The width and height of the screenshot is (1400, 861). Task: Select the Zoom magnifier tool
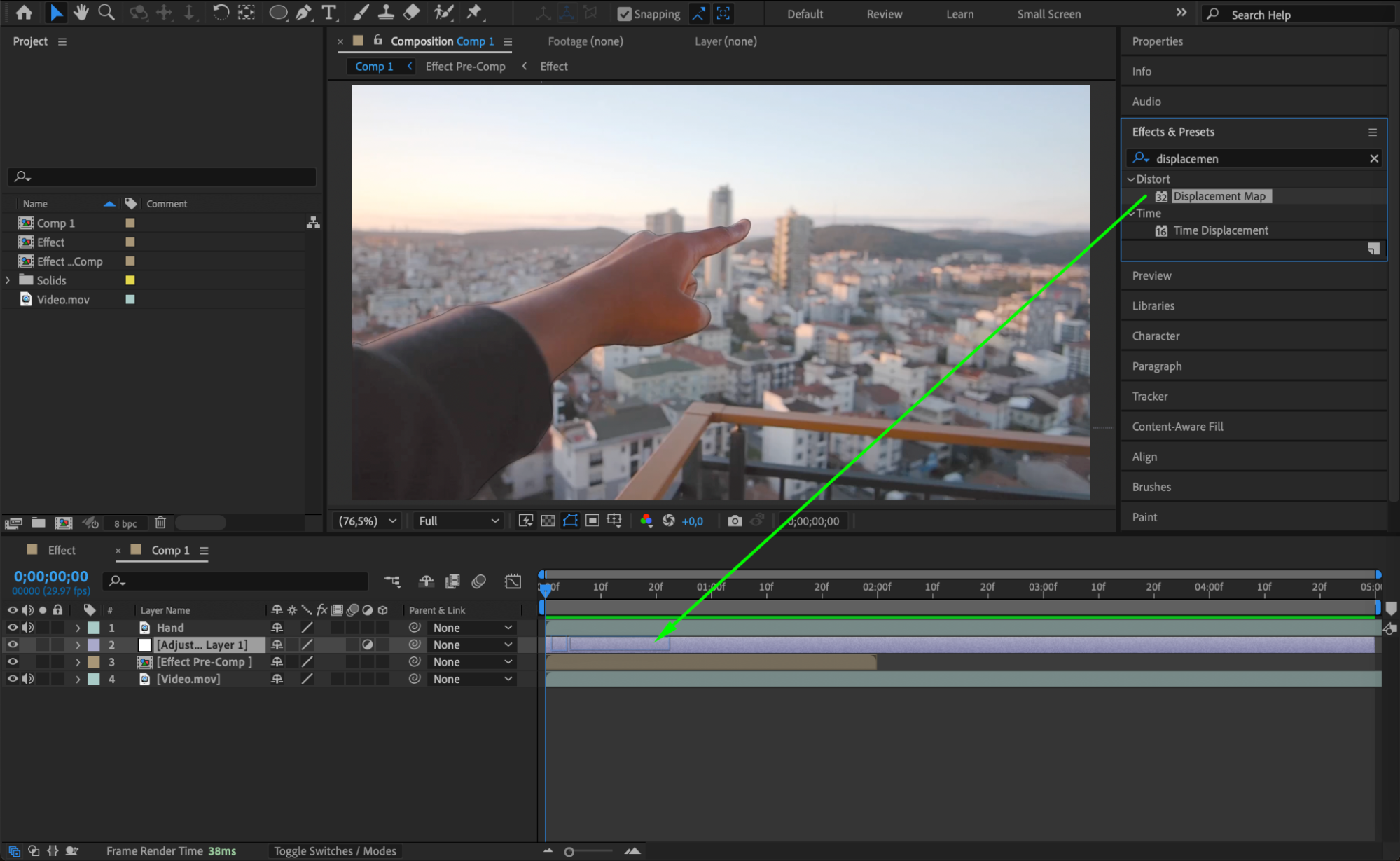point(106,12)
